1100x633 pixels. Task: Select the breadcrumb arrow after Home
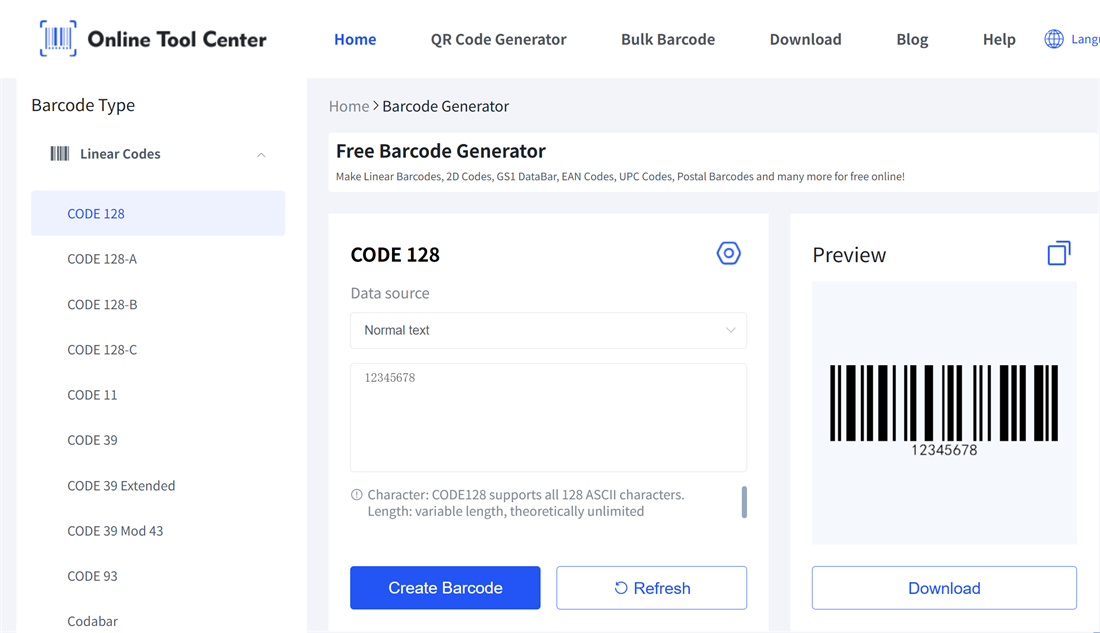[x=378, y=106]
